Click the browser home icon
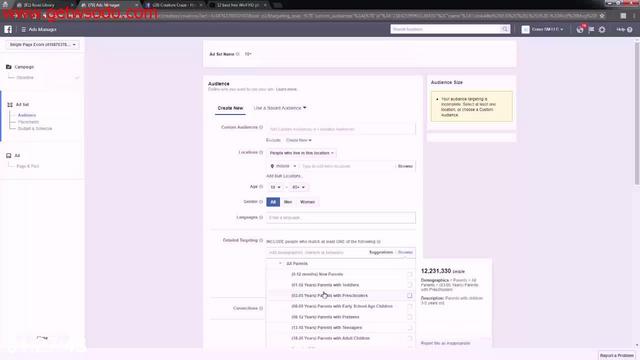This screenshot has width=640, height=360. (5, 4)
